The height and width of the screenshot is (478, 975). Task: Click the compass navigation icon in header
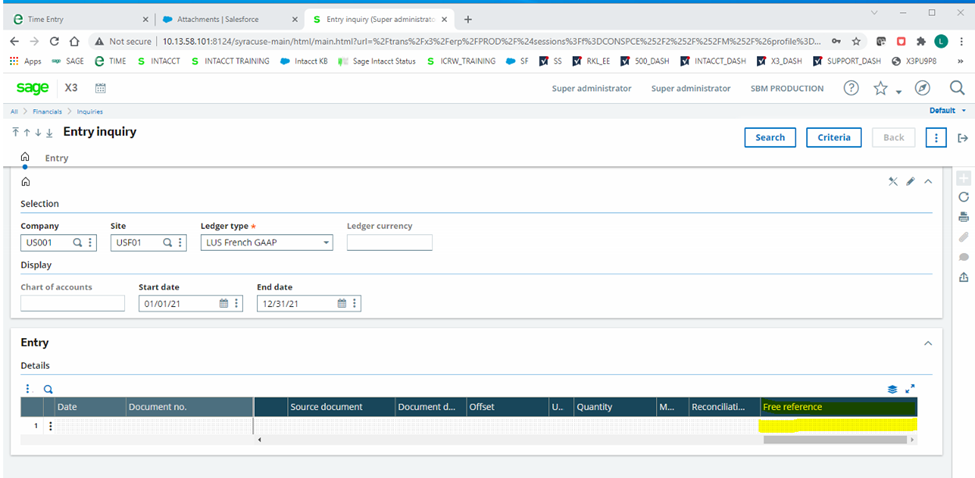point(923,88)
